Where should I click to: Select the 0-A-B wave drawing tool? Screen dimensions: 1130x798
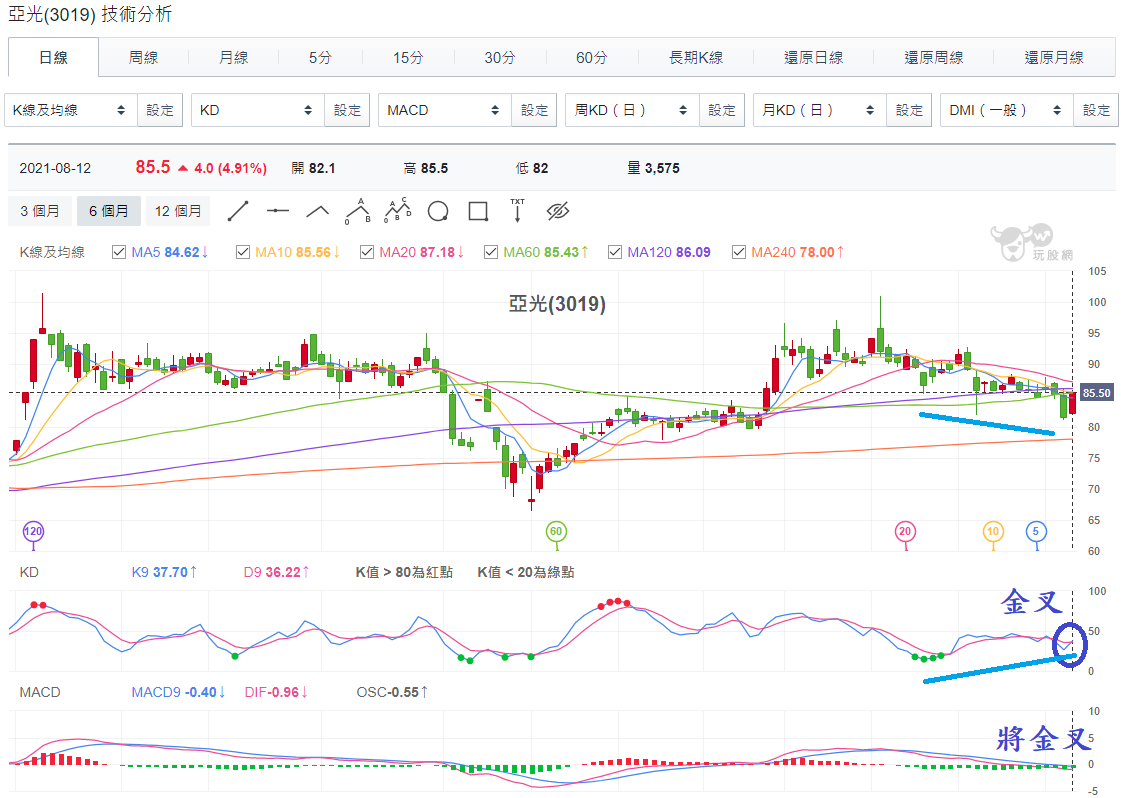[357, 211]
